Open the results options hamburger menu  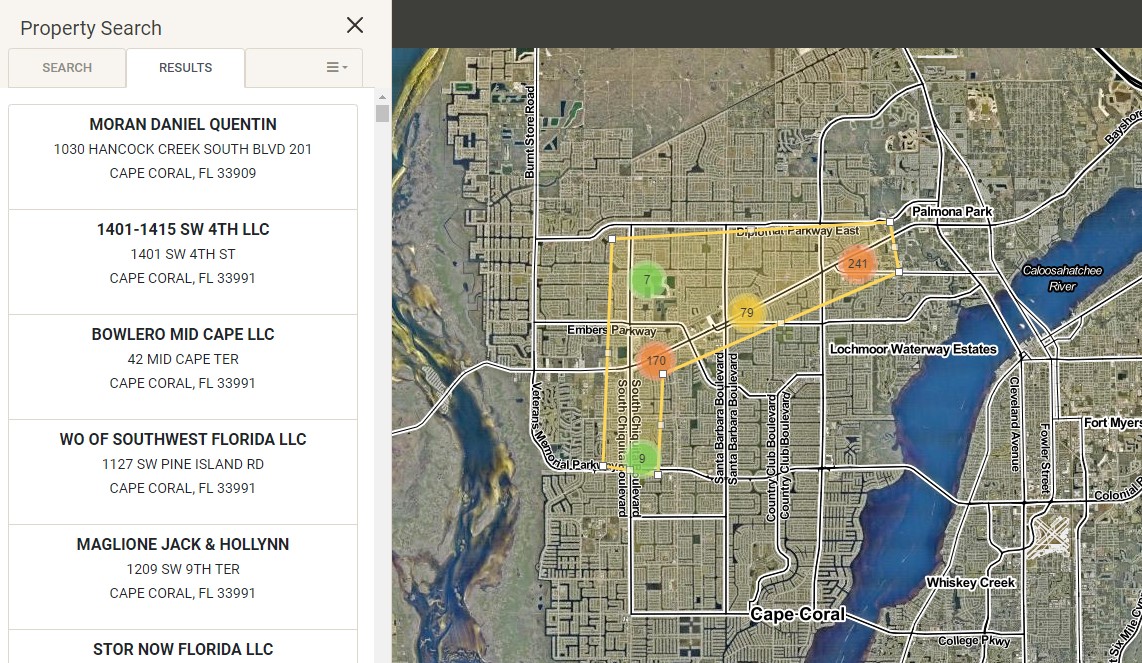[x=336, y=67]
